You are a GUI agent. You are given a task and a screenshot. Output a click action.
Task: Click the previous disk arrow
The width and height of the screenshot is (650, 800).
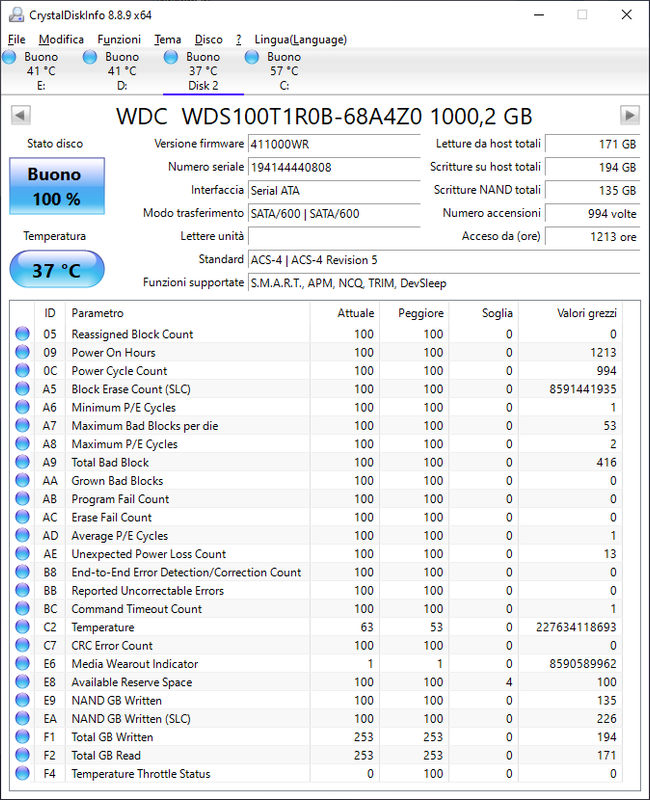(x=21, y=115)
